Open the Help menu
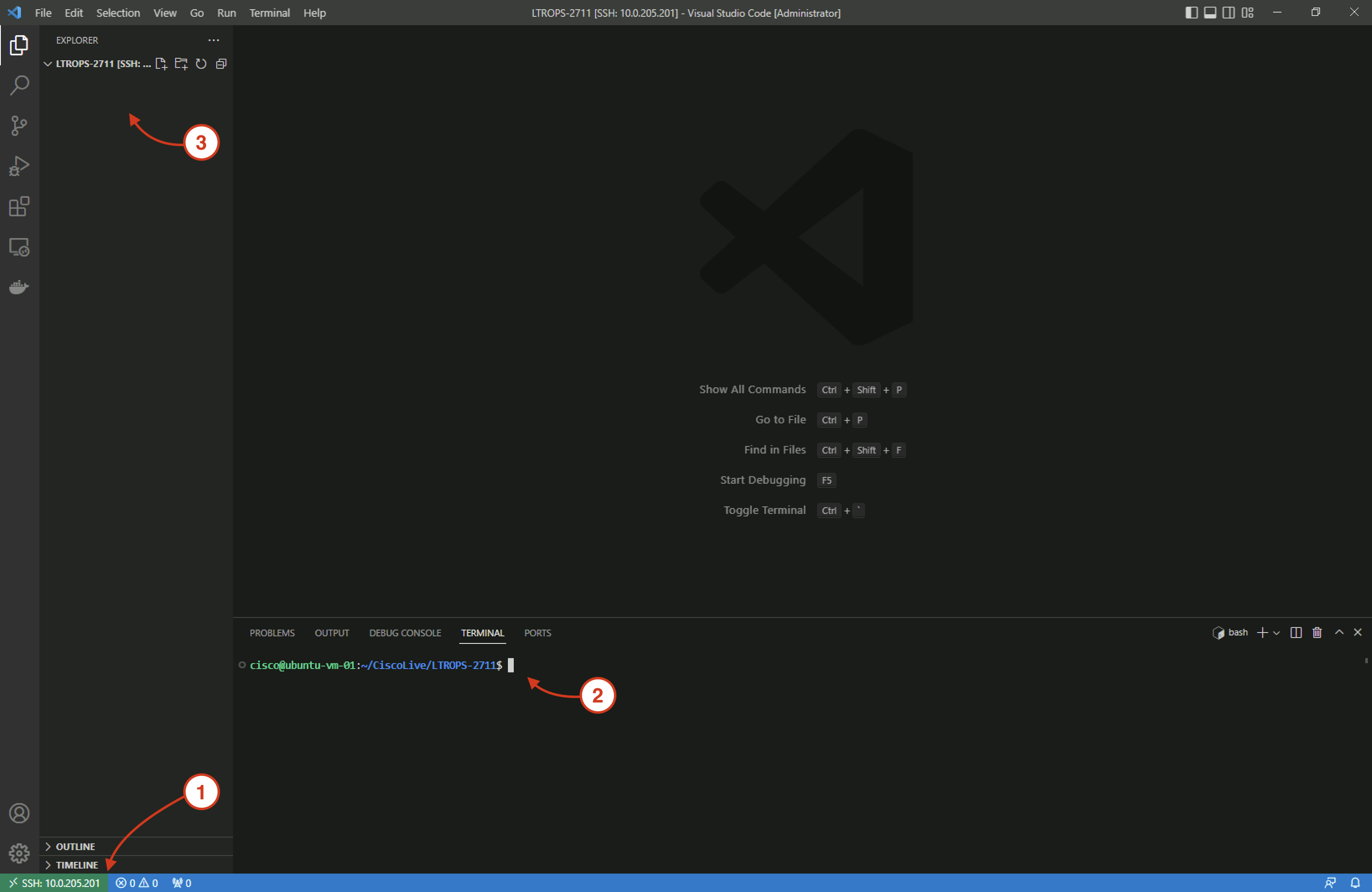 (x=315, y=13)
